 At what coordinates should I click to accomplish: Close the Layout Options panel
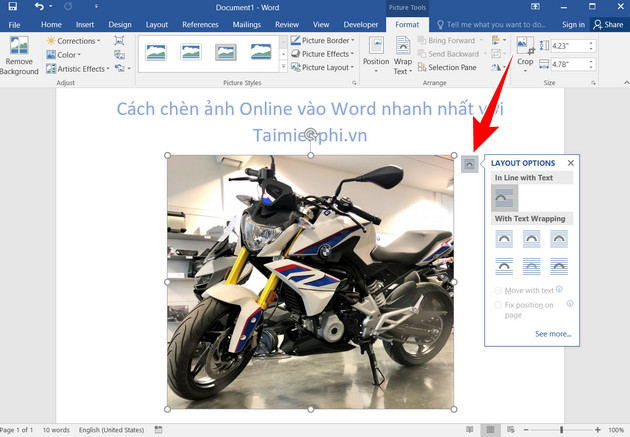(x=571, y=163)
